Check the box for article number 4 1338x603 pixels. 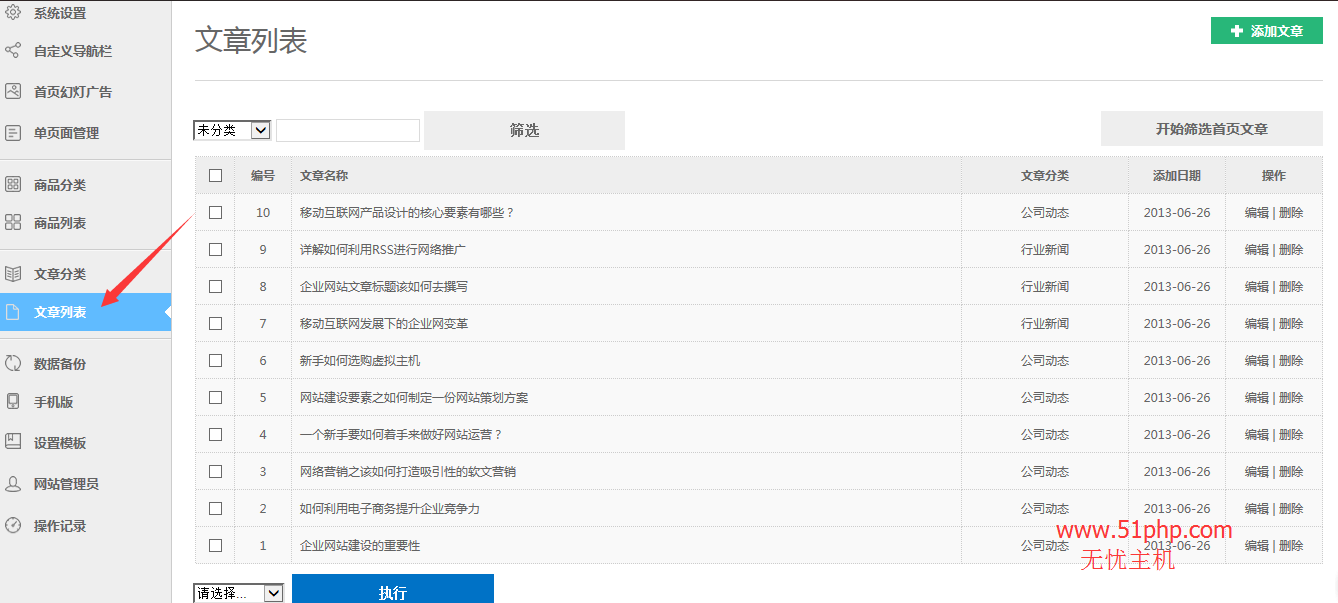point(215,434)
